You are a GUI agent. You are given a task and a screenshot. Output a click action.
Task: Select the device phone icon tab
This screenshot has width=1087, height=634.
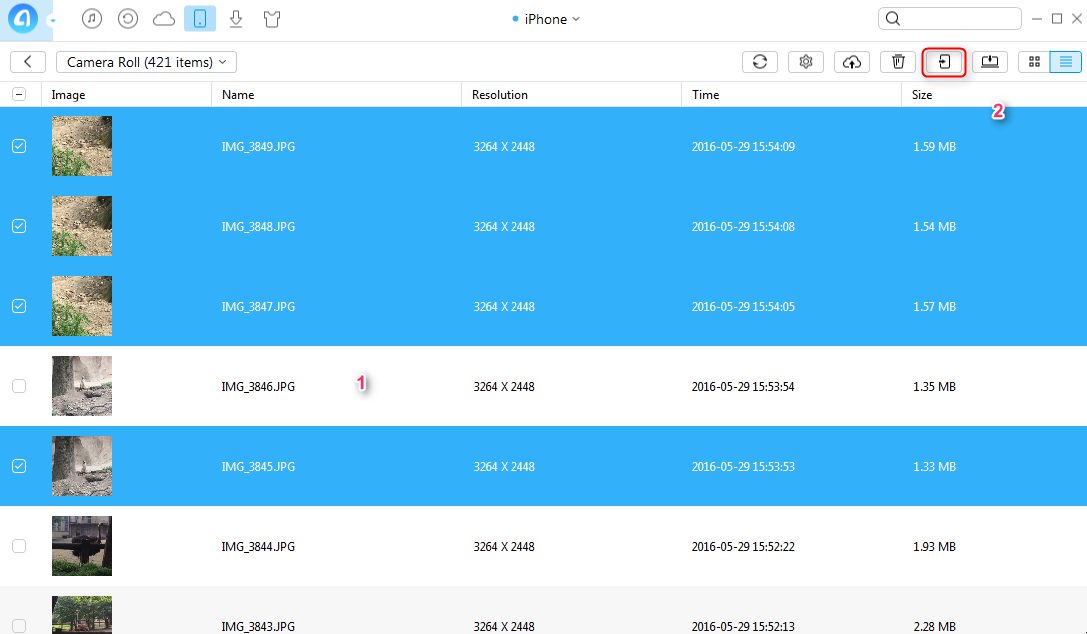click(200, 19)
